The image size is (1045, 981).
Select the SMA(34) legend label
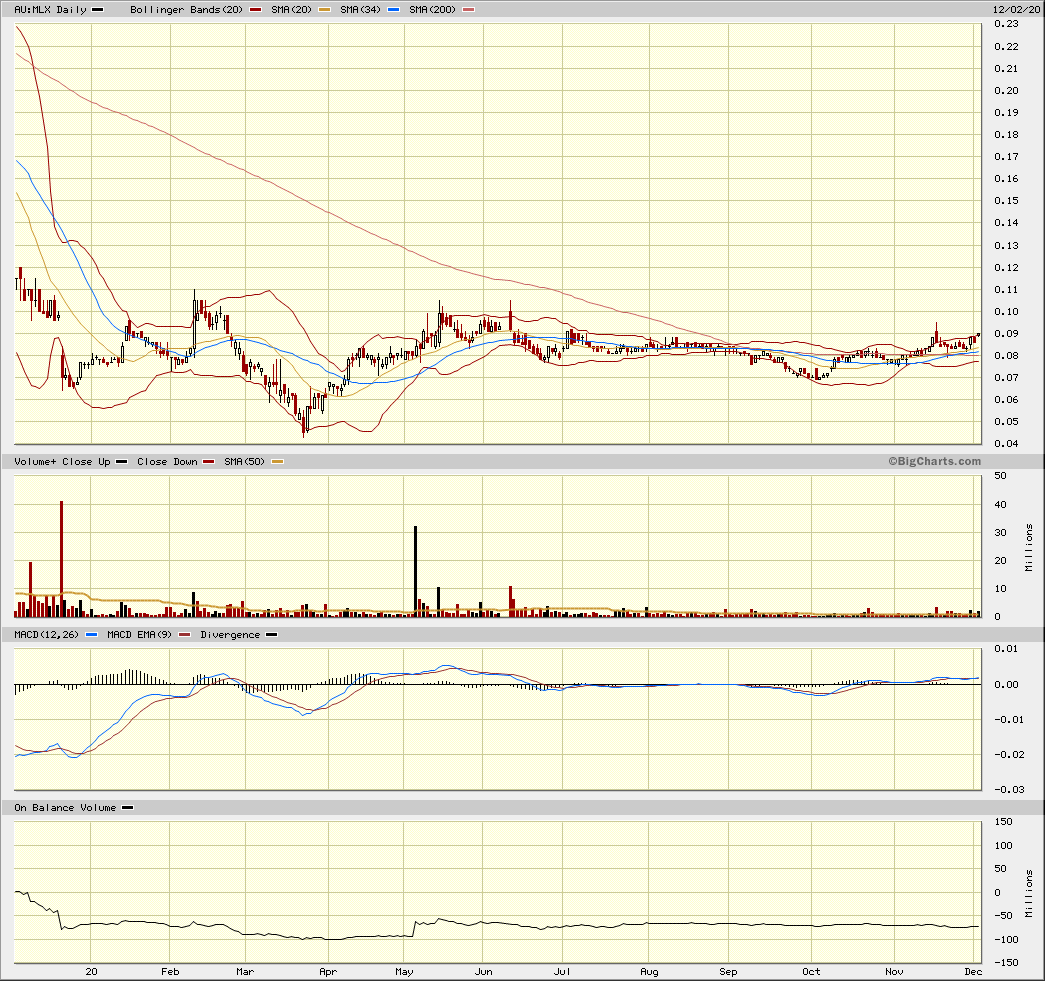(x=361, y=10)
